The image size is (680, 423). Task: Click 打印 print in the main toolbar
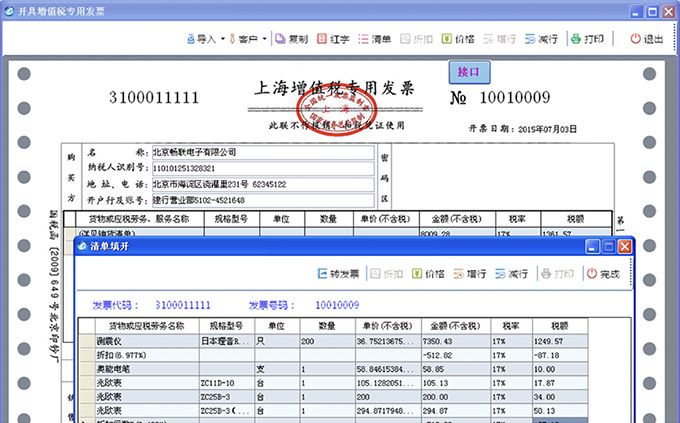click(587, 39)
